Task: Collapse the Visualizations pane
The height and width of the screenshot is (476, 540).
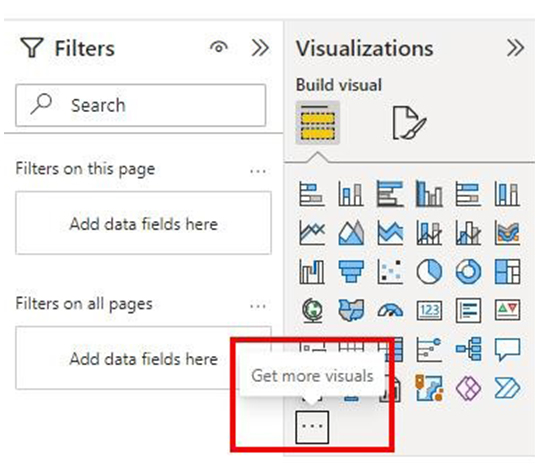Action: [516, 48]
